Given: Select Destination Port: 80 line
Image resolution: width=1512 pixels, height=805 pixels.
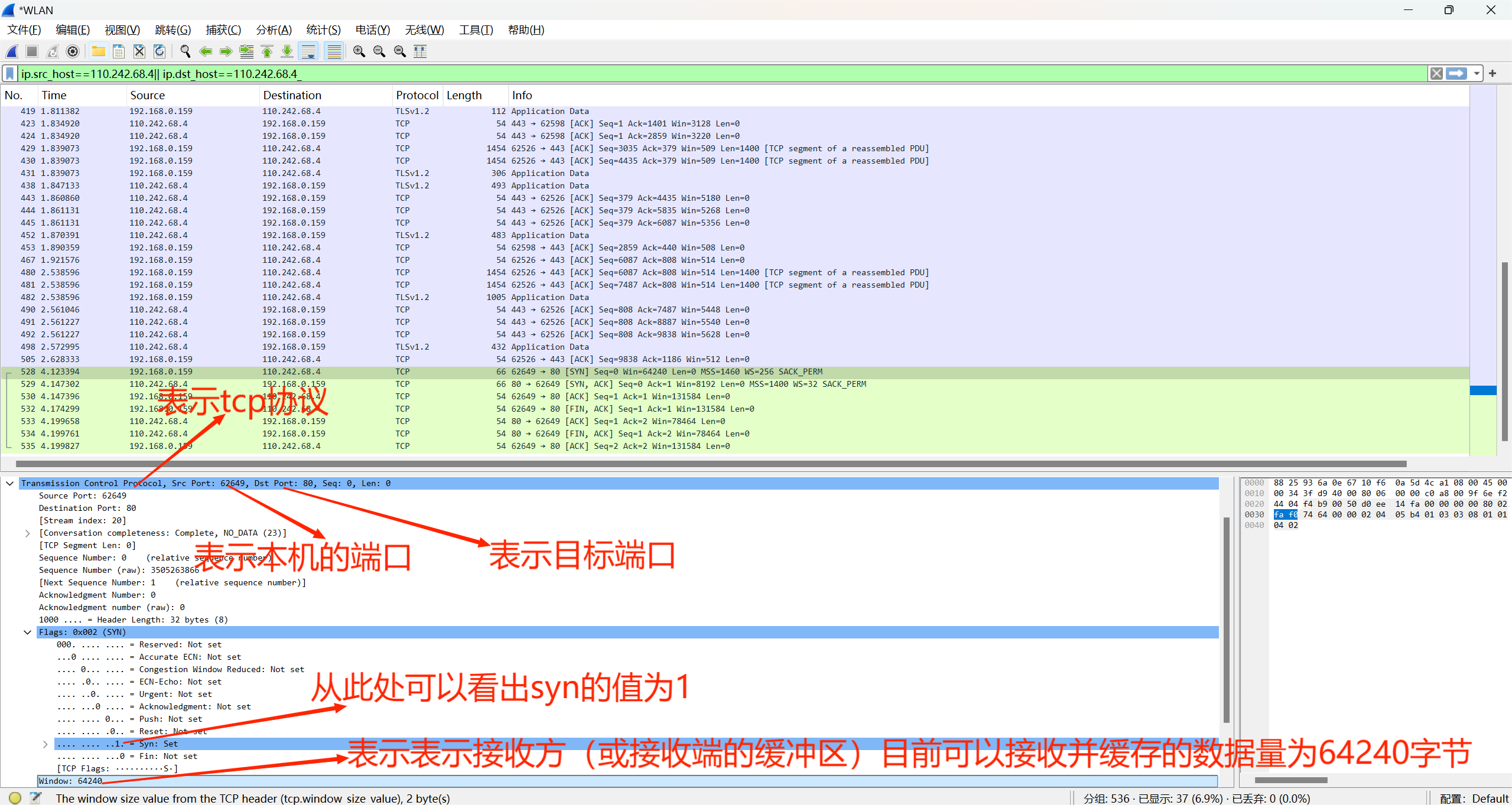Looking at the screenshot, I should [x=87, y=508].
